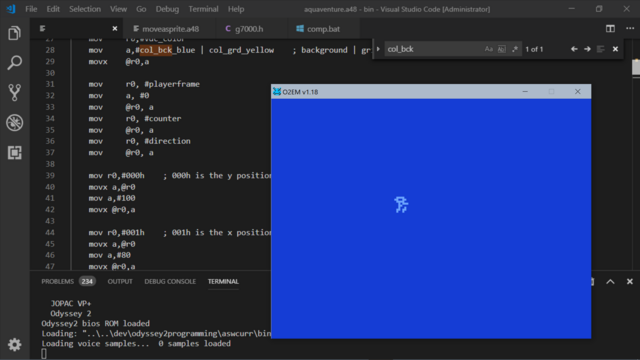This screenshot has width=640, height=360.
Task: Toggle Match Case in find widget
Action: click(x=489, y=49)
